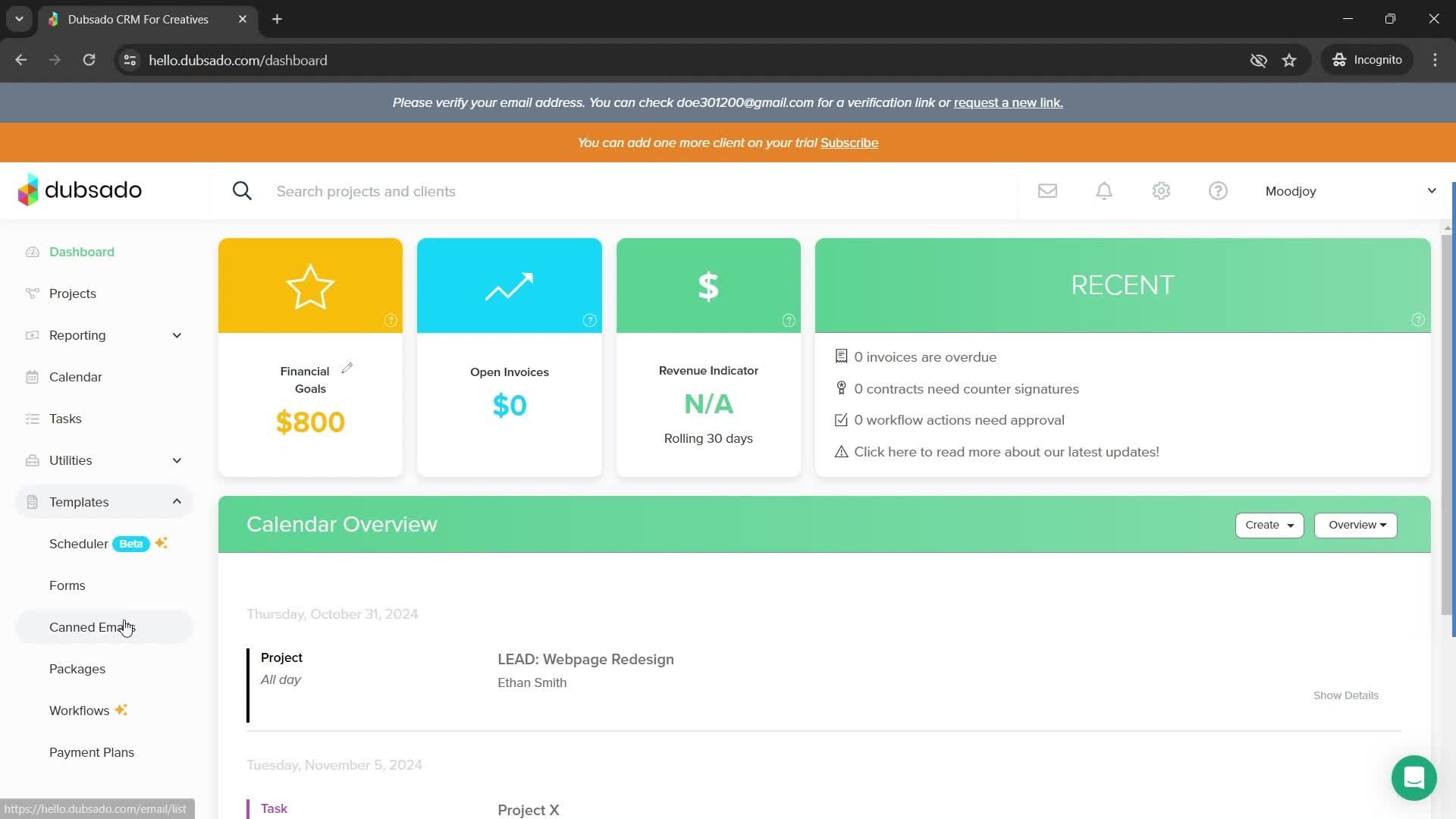Click latest updates link

coord(1006,452)
